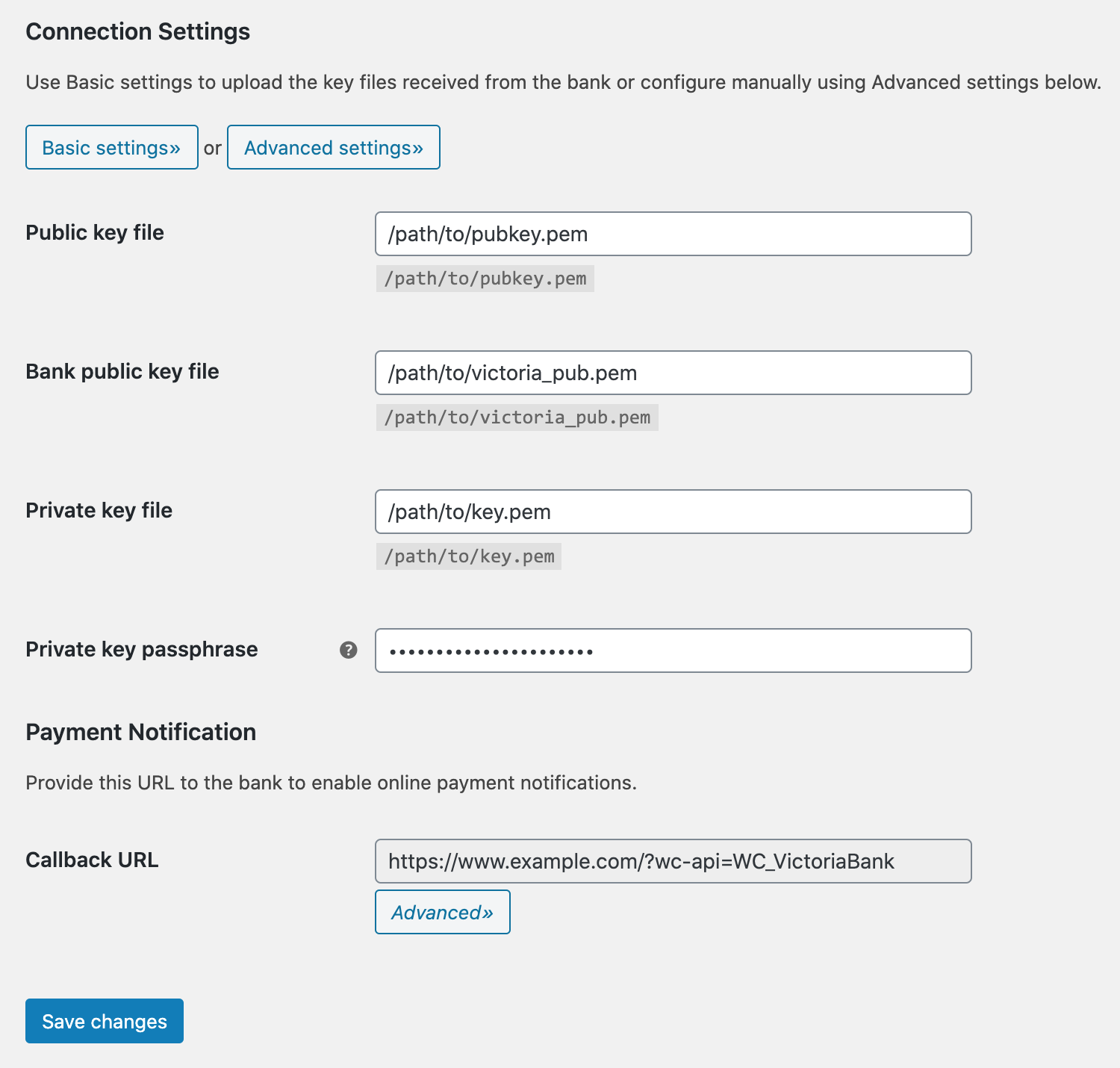Expand the Advanced settings section
The height and width of the screenshot is (1068, 1120).
click(x=333, y=147)
